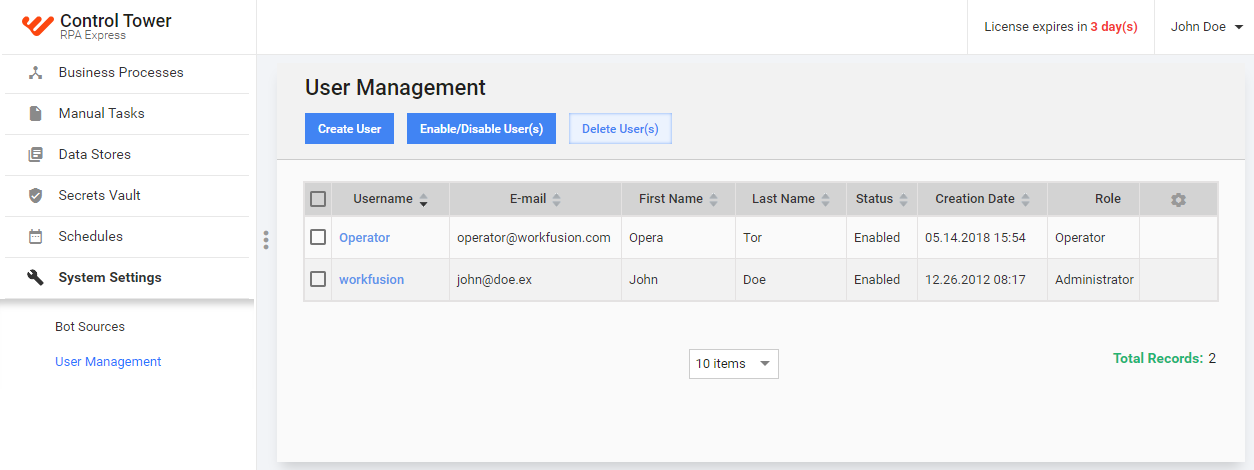Open the workfusion username link

[x=372, y=280]
